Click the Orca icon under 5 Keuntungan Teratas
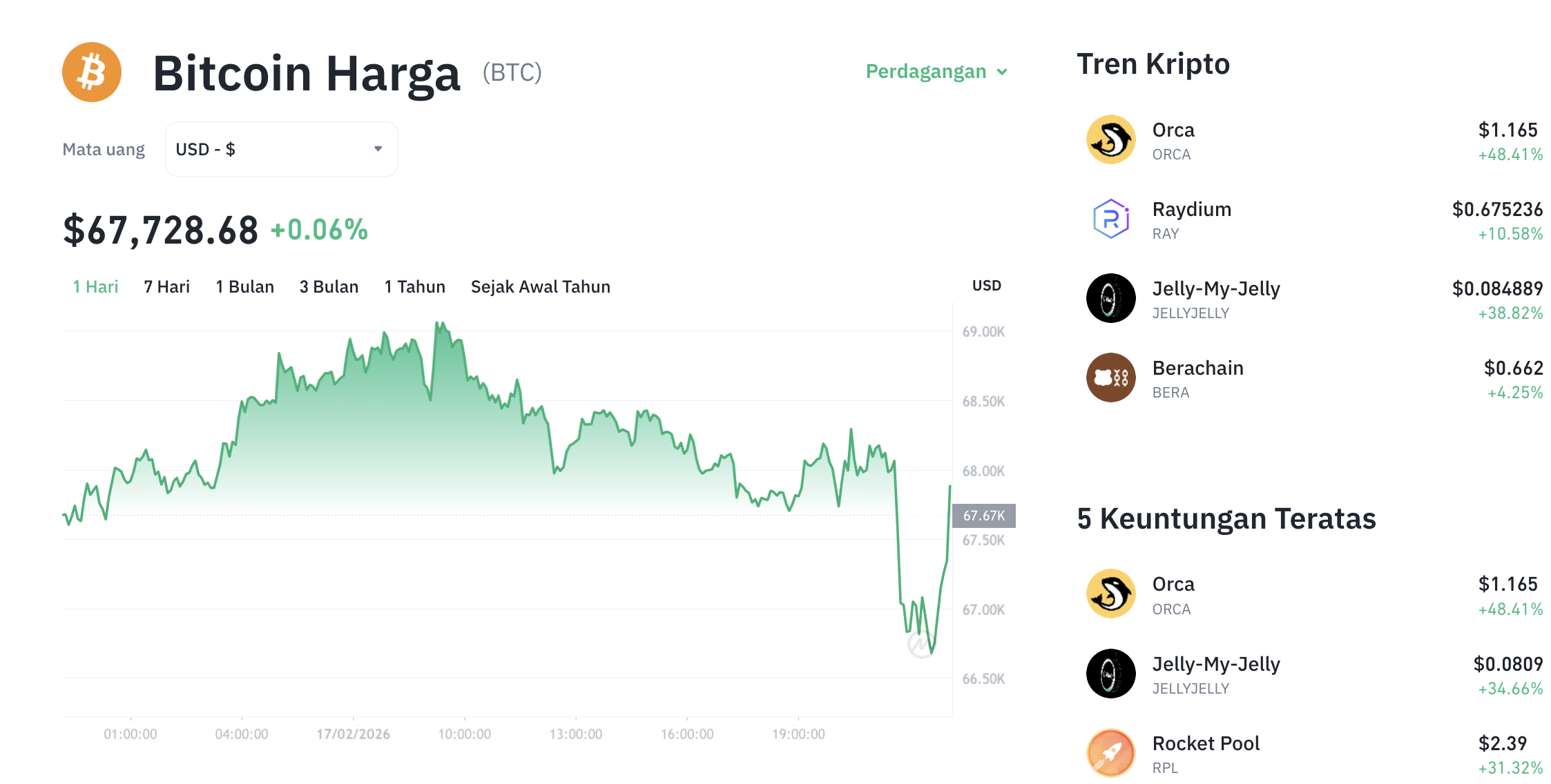 pyautogui.click(x=1110, y=594)
